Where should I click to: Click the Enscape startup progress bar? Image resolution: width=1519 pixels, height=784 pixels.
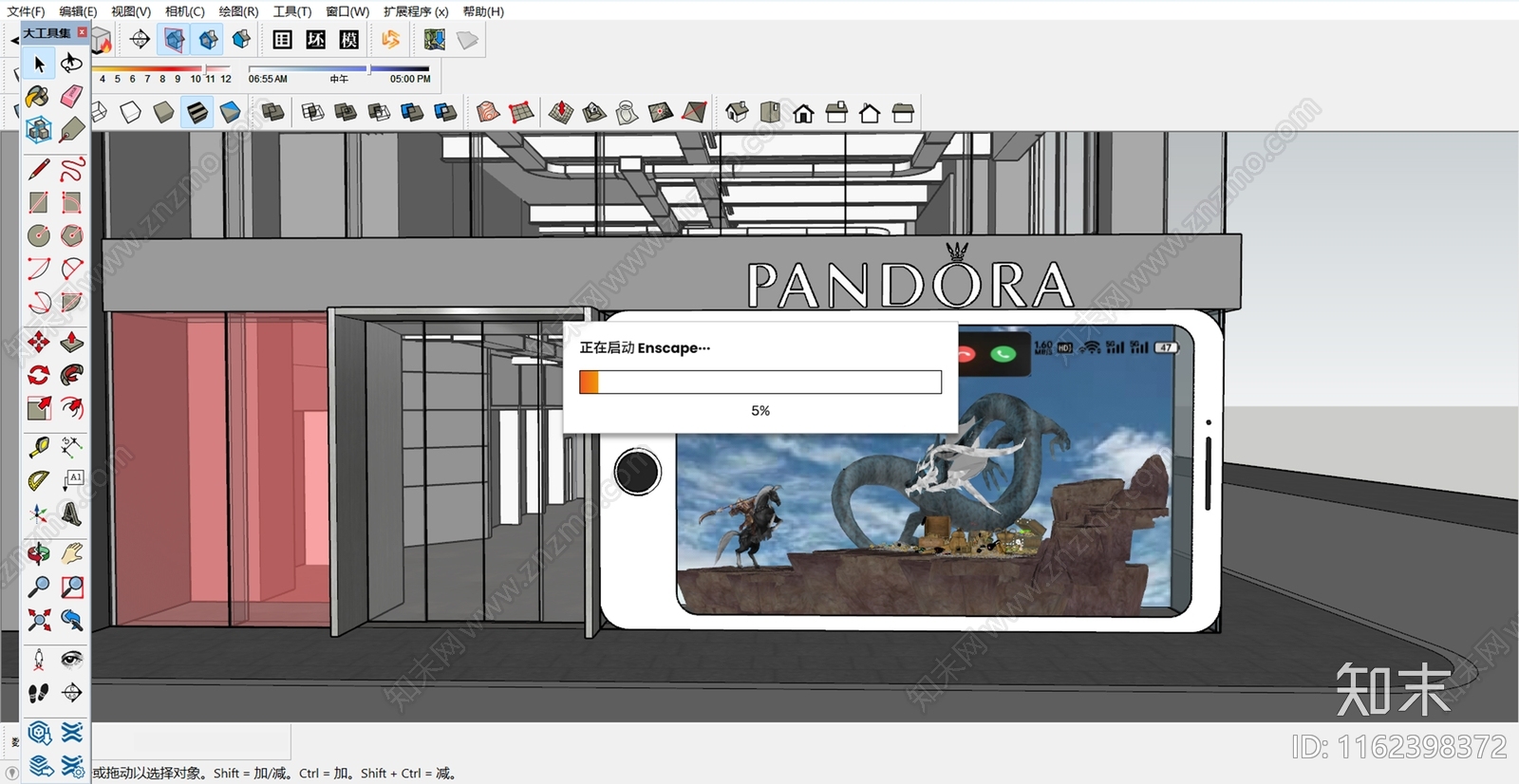(x=760, y=382)
